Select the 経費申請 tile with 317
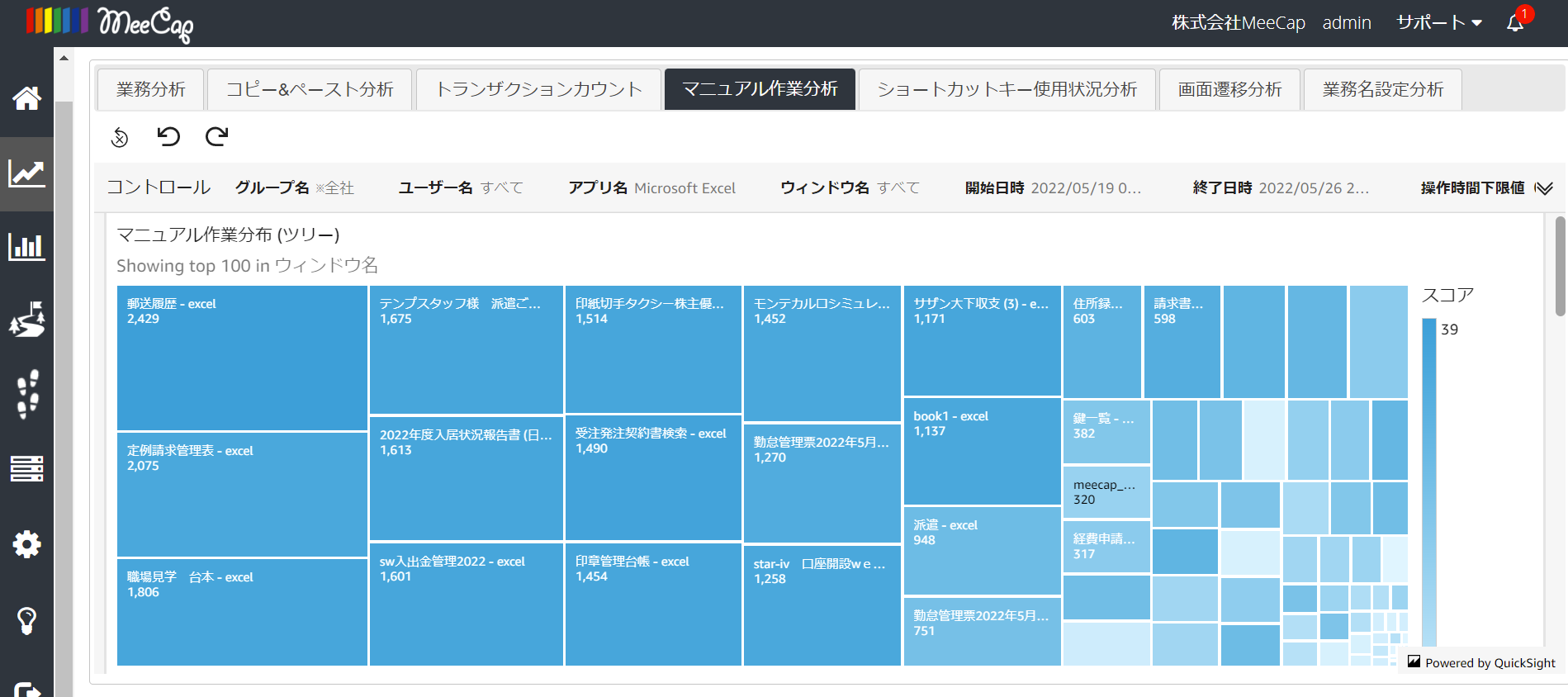 click(x=1106, y=546)
